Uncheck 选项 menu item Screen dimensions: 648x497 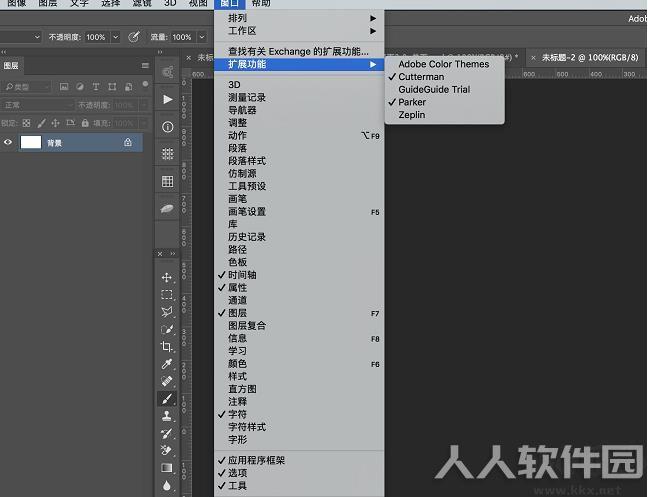[299, 473]
